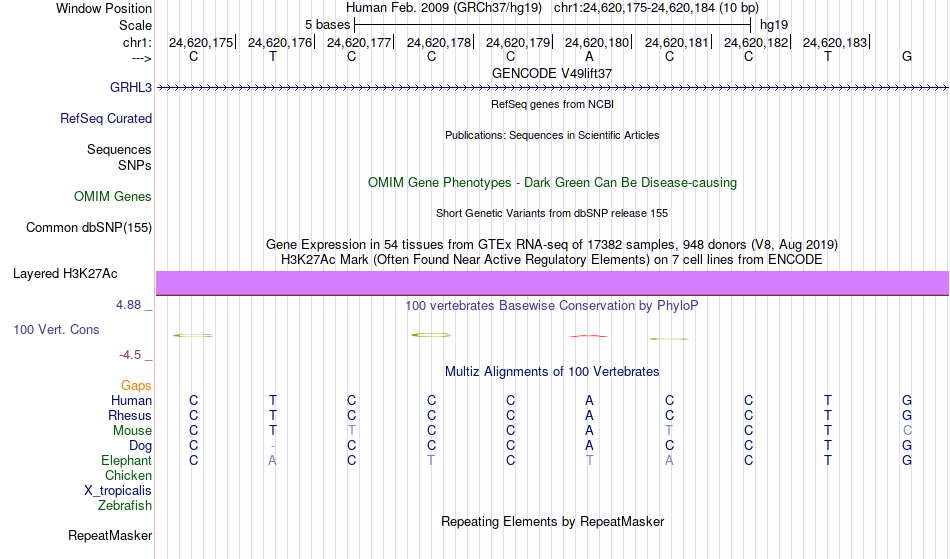
Task: Select the reference base G in ruler
Action: point(906,56)
